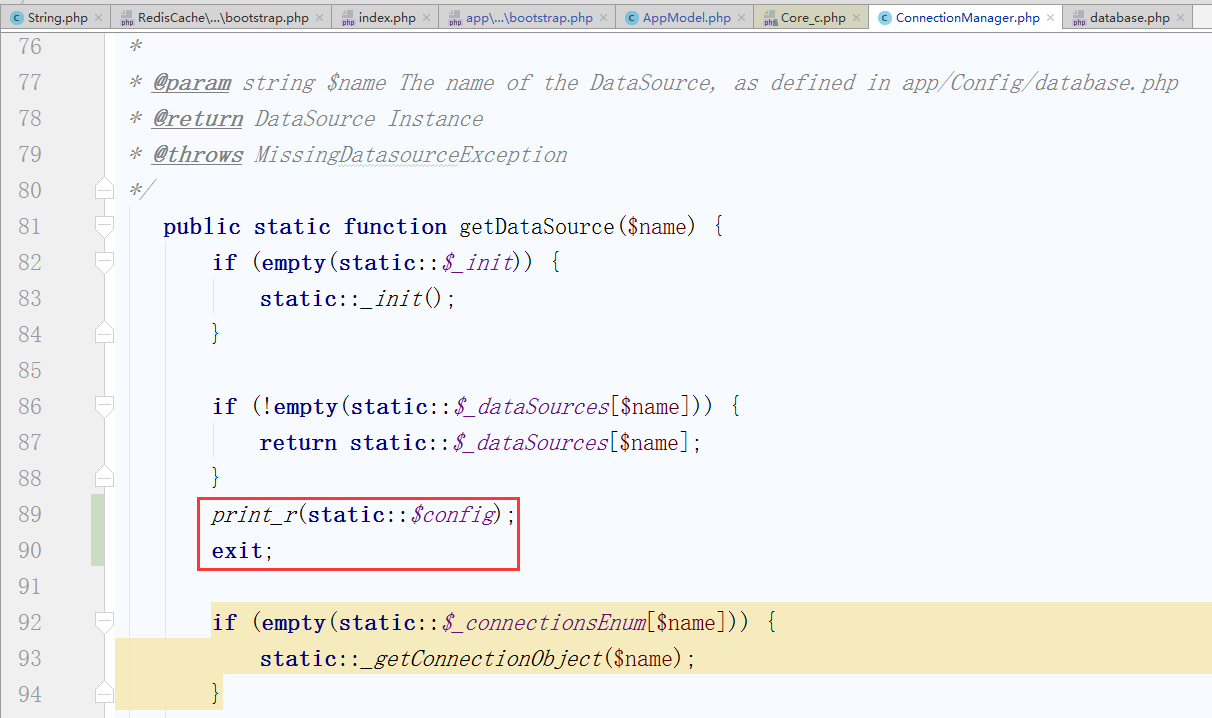Close the RedisCache bootstrap.php tab
The image size is (1212, 718).
point(320,18)
